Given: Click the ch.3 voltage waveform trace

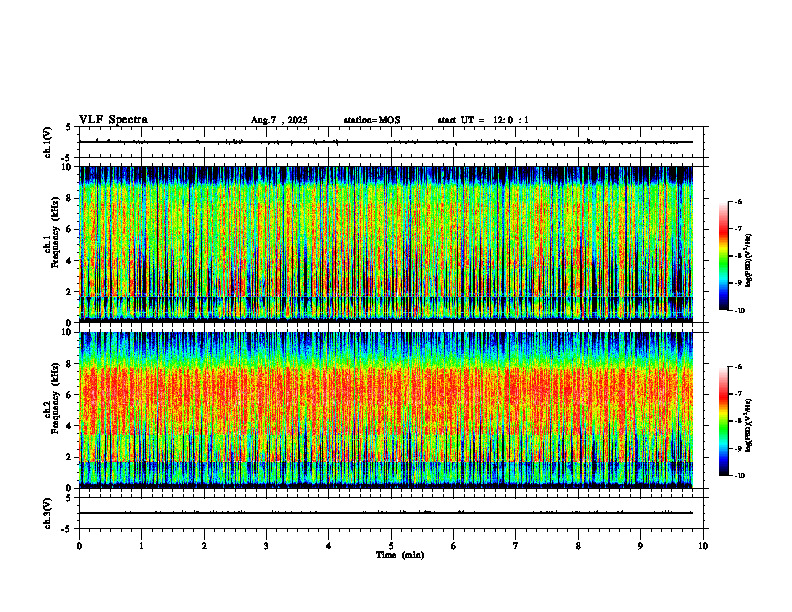Looking at the screenshot, I should 386,513.
